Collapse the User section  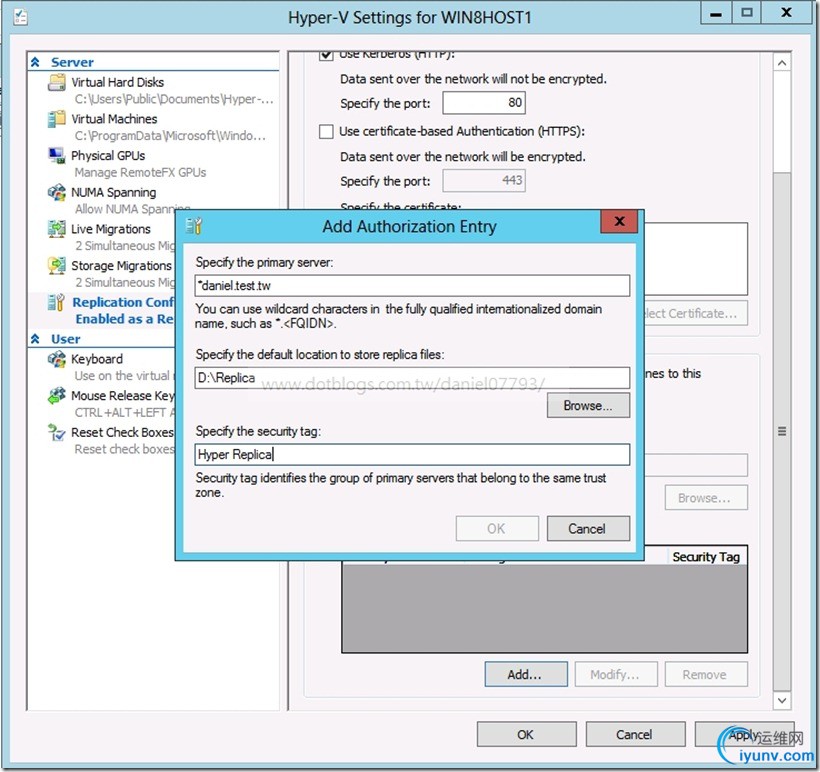tap(35, 339)
